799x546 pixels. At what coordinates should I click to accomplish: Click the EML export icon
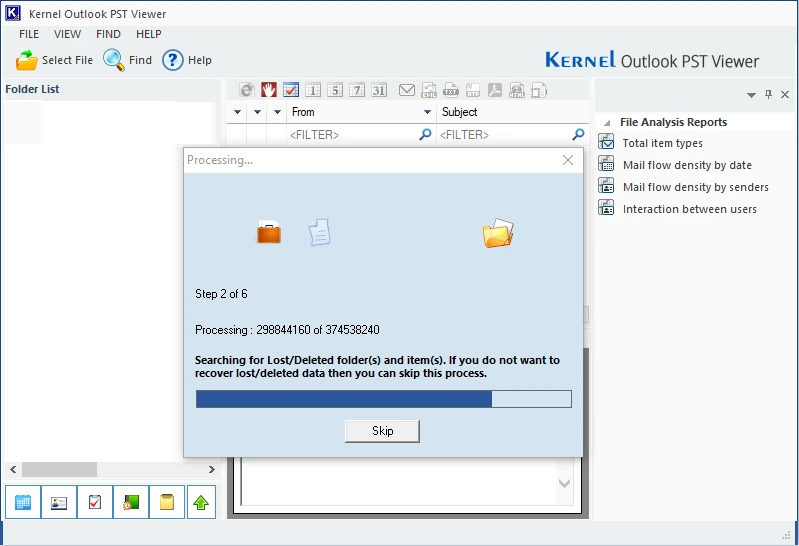pos(429,90)
